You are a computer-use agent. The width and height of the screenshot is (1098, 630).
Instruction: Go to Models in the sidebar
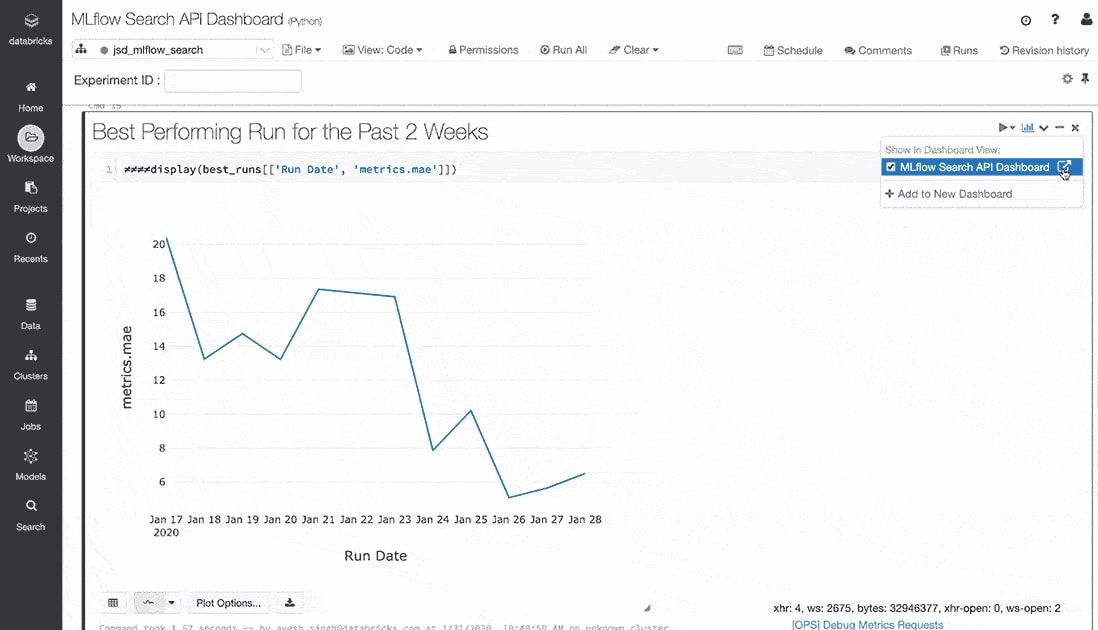click(31, 464)
